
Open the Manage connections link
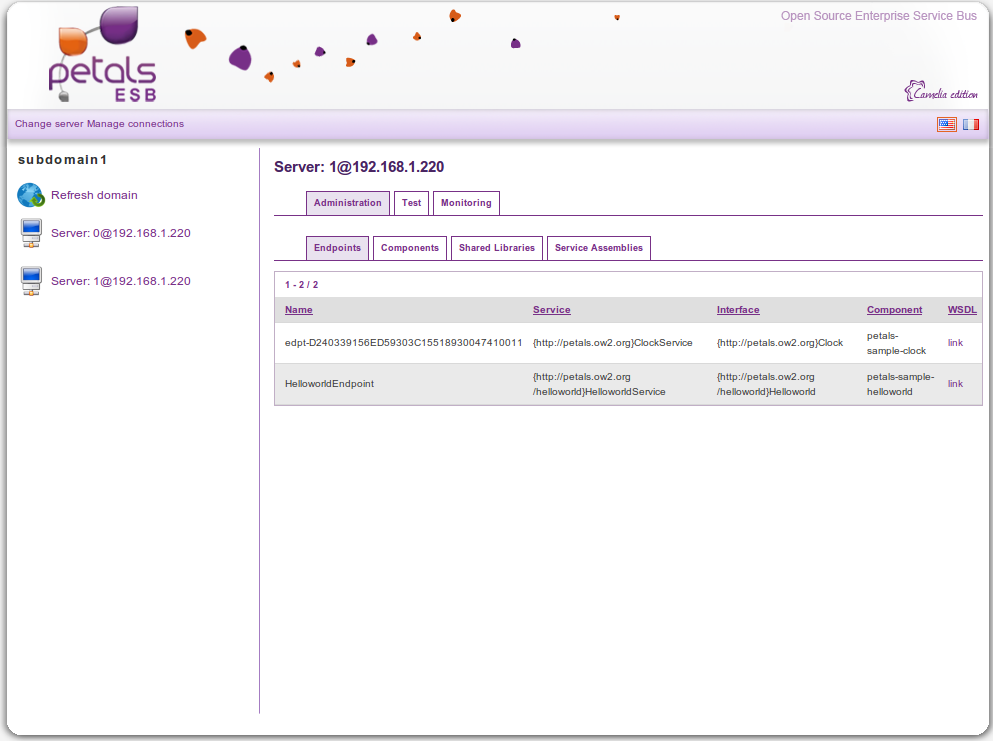[x=135, y=124]
